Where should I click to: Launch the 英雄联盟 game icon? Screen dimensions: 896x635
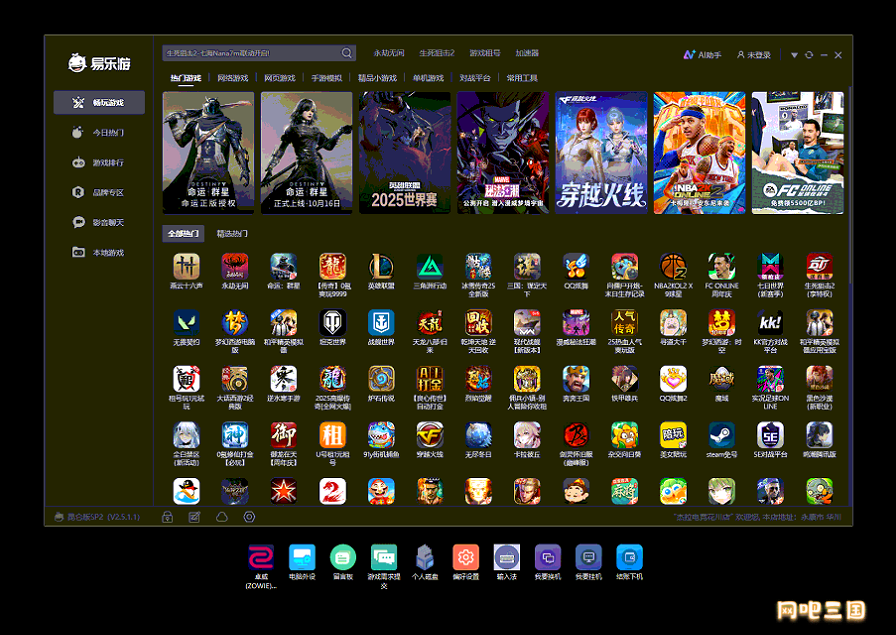point(381,266)
